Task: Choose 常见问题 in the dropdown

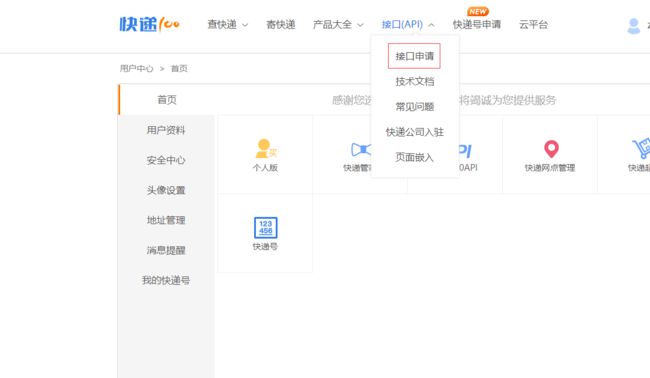Action: 415,107
